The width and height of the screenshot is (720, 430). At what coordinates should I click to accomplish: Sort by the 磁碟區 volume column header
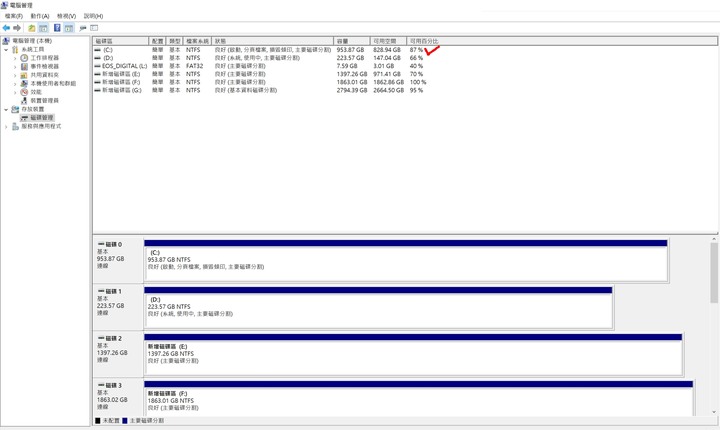121,41
